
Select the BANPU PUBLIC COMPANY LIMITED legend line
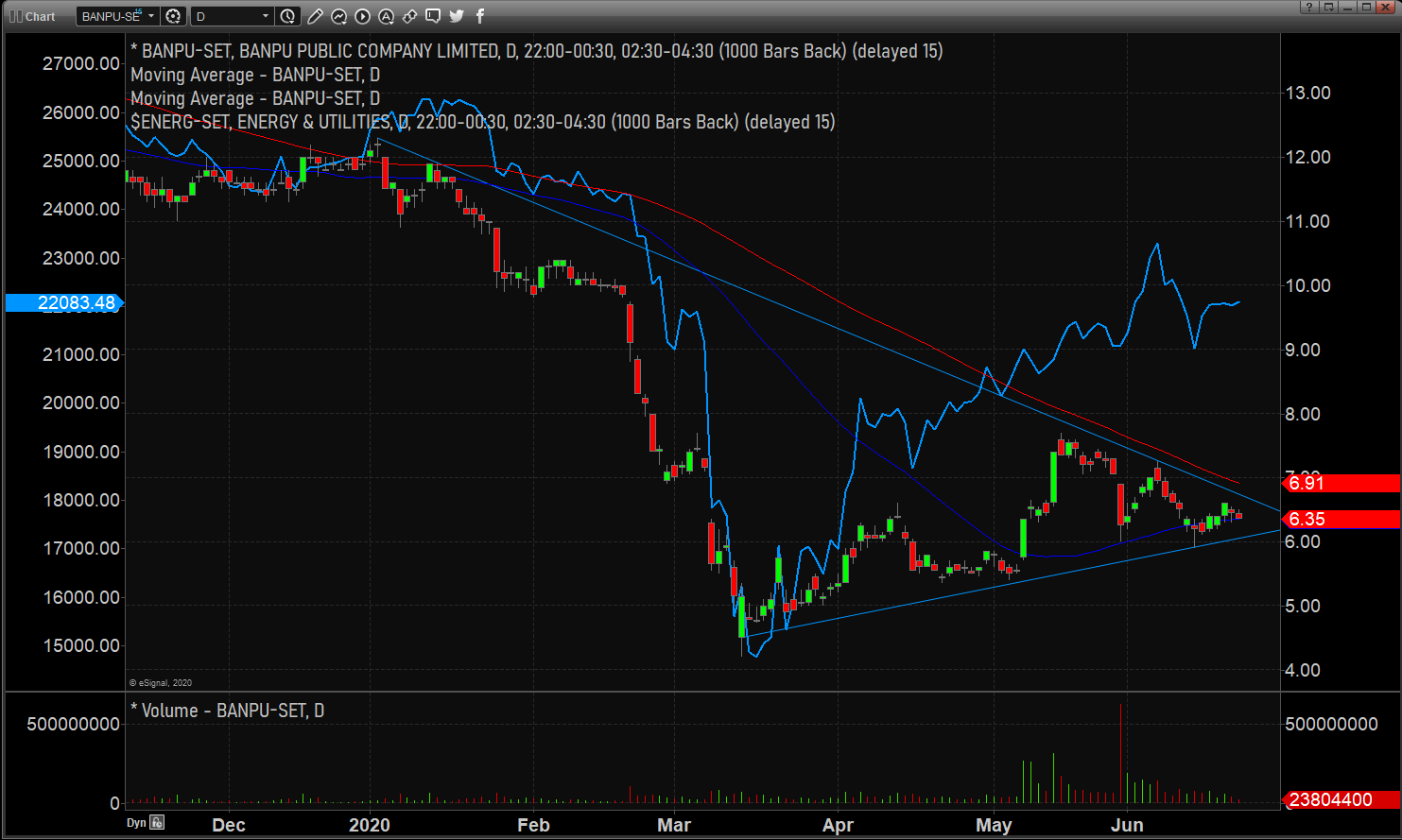point(536,51)
